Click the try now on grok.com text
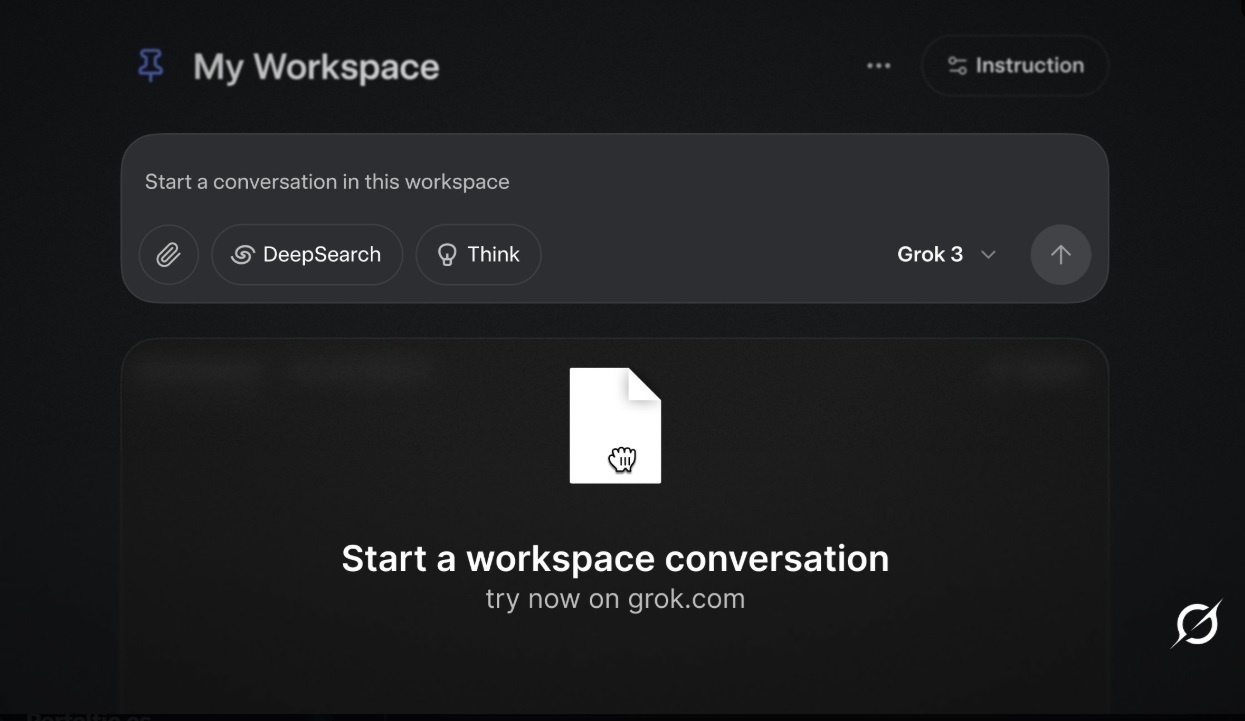 point(615,599)
